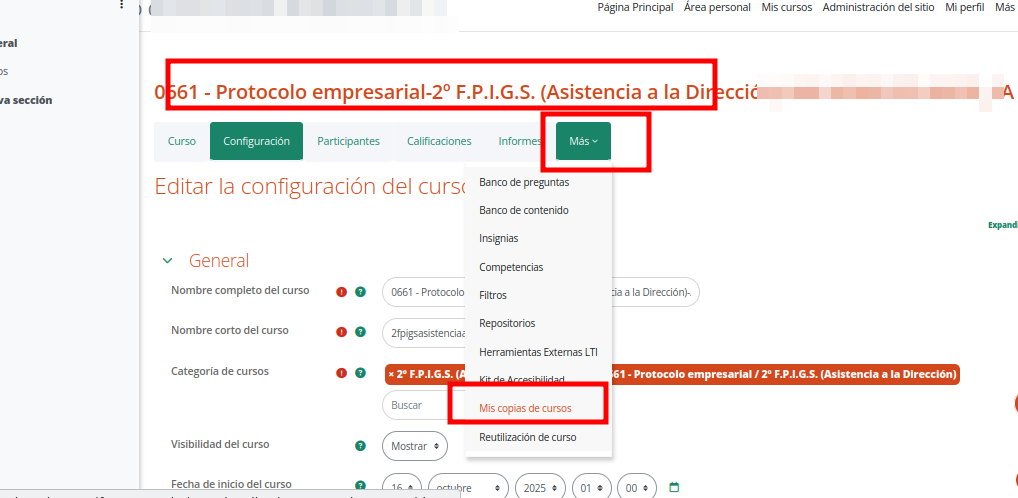Open help icon for Nombre completo del curso

point(360,292)
